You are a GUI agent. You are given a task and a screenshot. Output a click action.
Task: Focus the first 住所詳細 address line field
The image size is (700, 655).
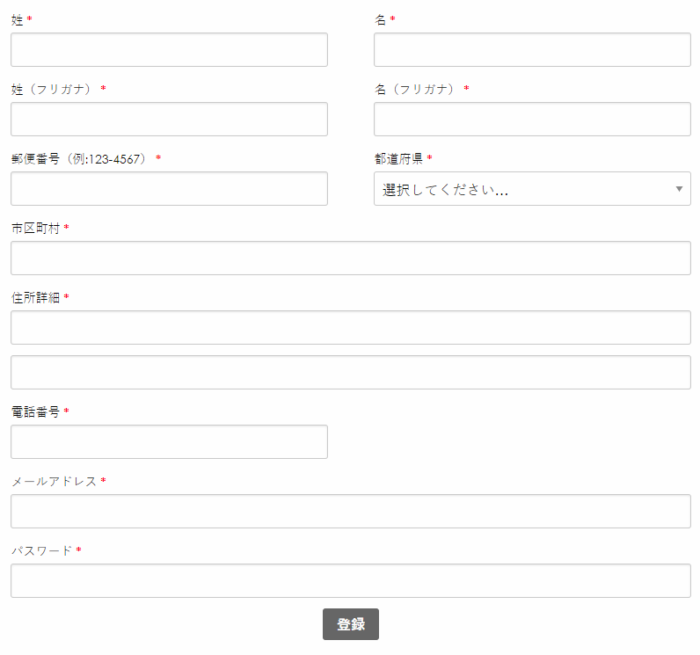click(x=350, y=327)
